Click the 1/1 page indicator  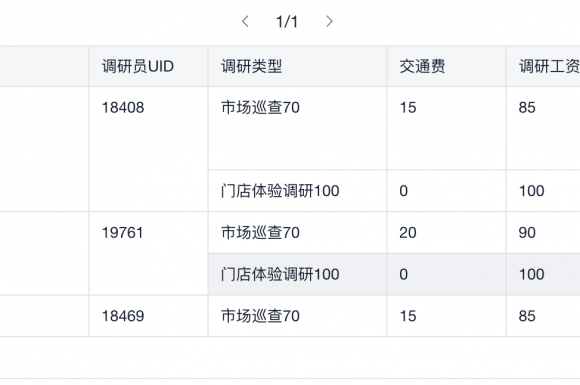(x=287, y=22)
